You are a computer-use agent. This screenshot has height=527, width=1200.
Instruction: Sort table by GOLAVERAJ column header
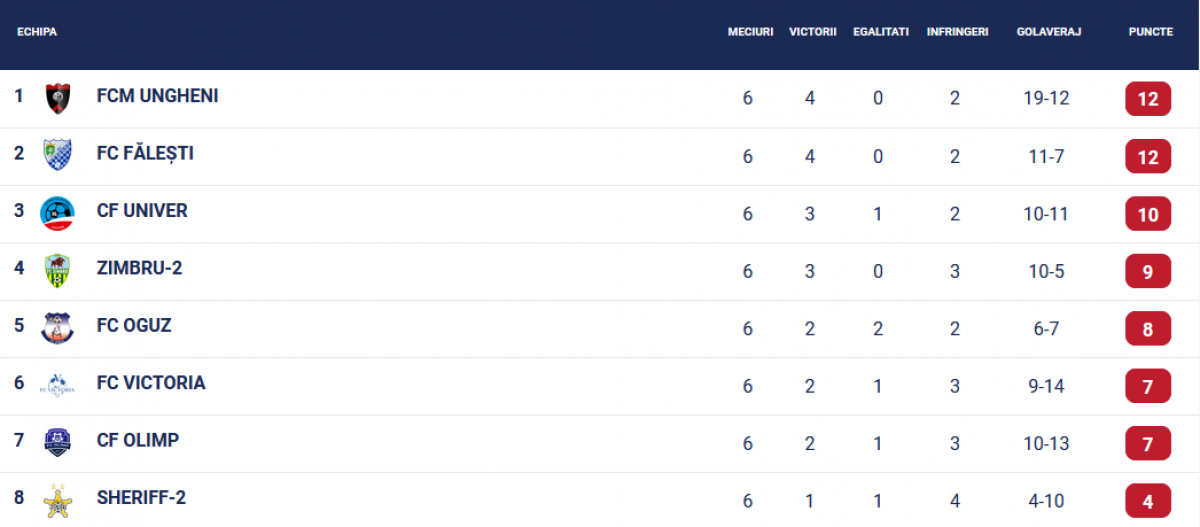coord(1048,32)
